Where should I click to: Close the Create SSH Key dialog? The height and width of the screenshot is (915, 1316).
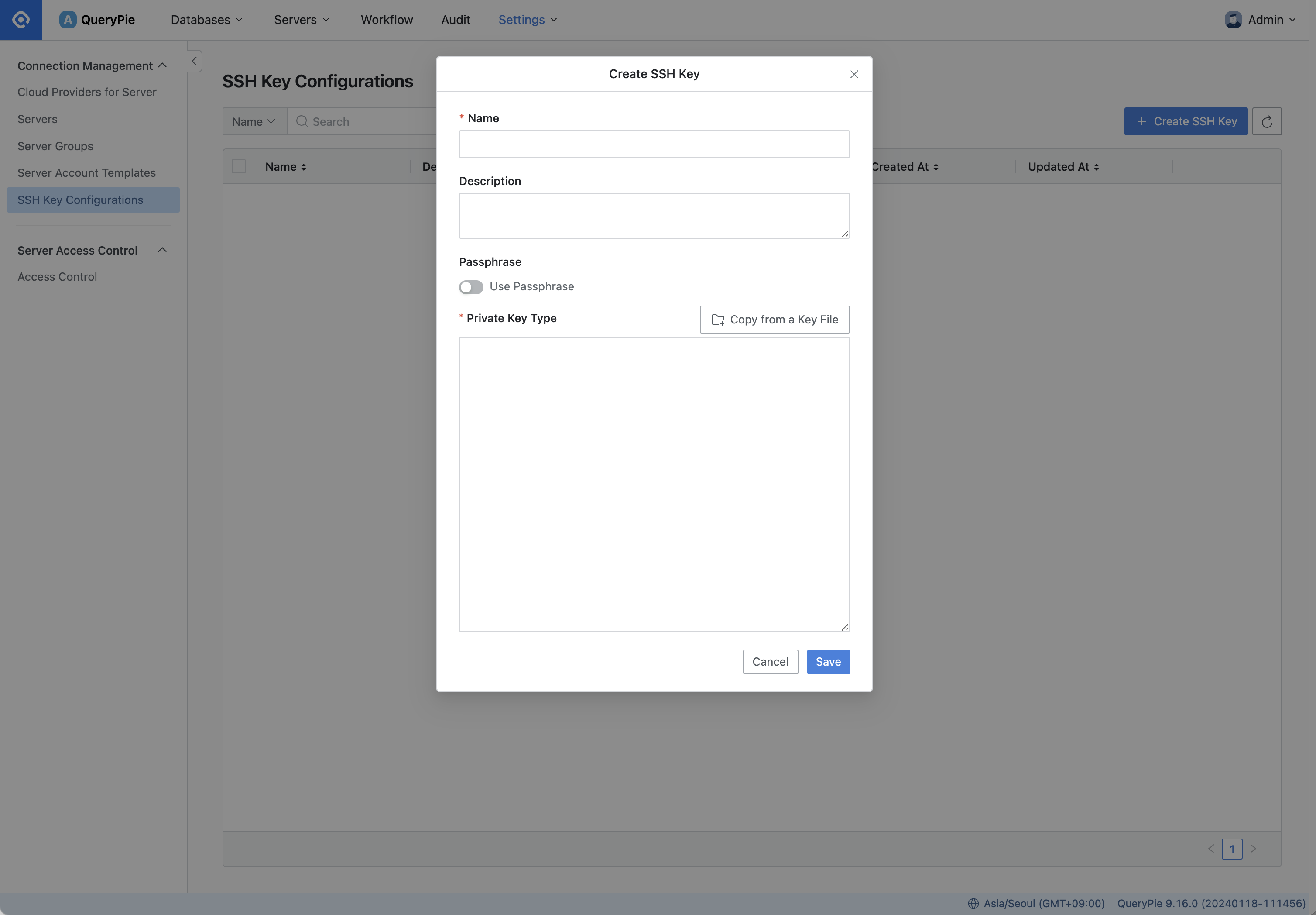click(853, 74)
